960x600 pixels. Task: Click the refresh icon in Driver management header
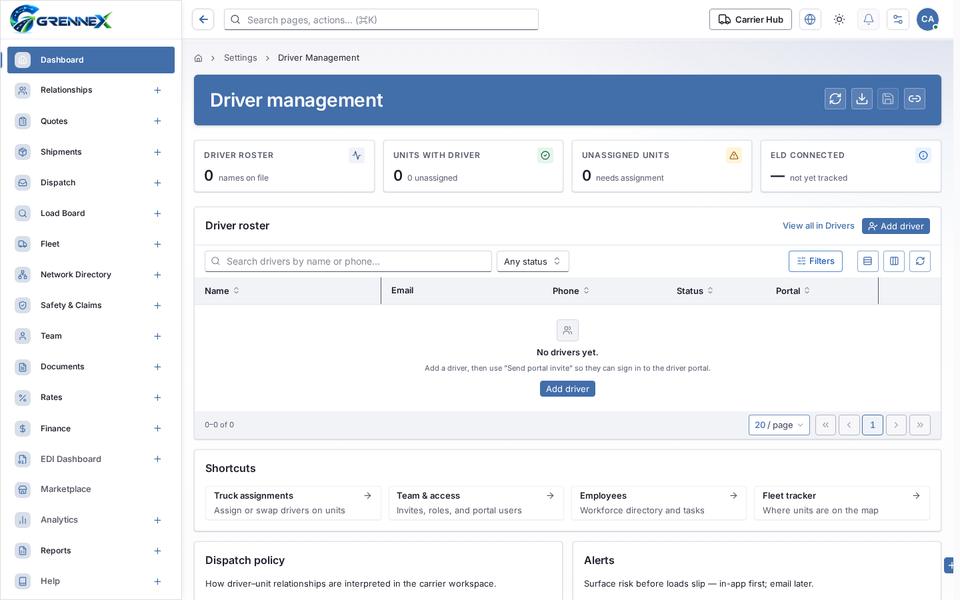835,99
